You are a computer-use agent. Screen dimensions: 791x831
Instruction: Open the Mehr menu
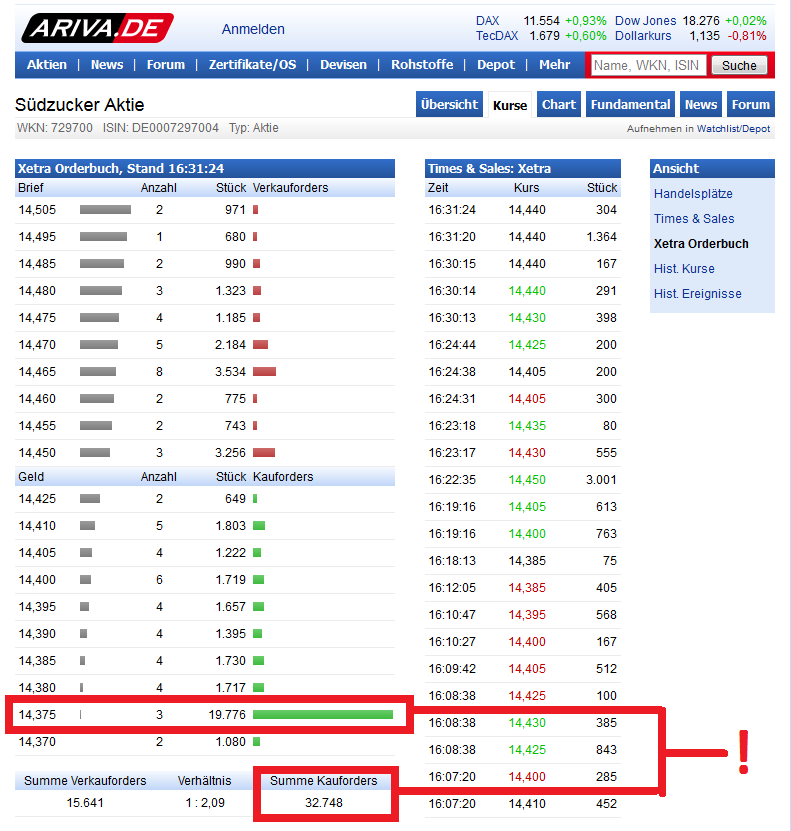pyautogui.click(x=555, y=65)
